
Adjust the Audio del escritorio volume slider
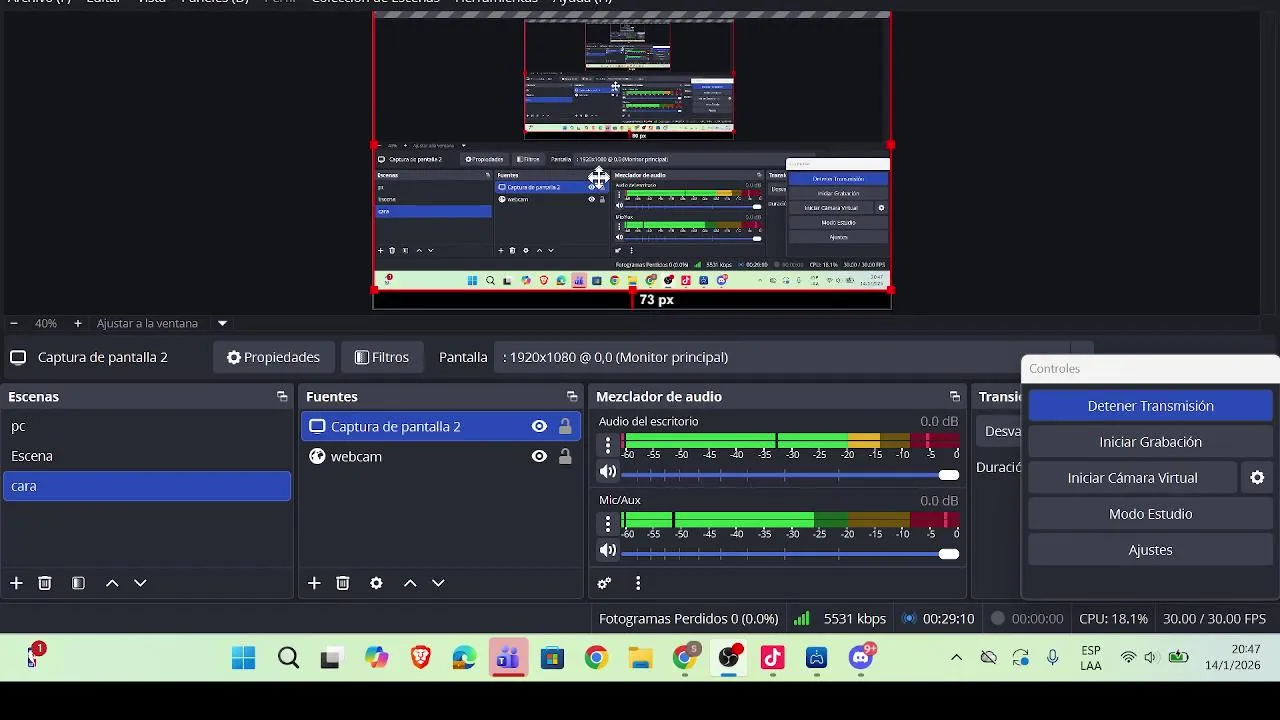pyautogui.click(x=790, y=475)
